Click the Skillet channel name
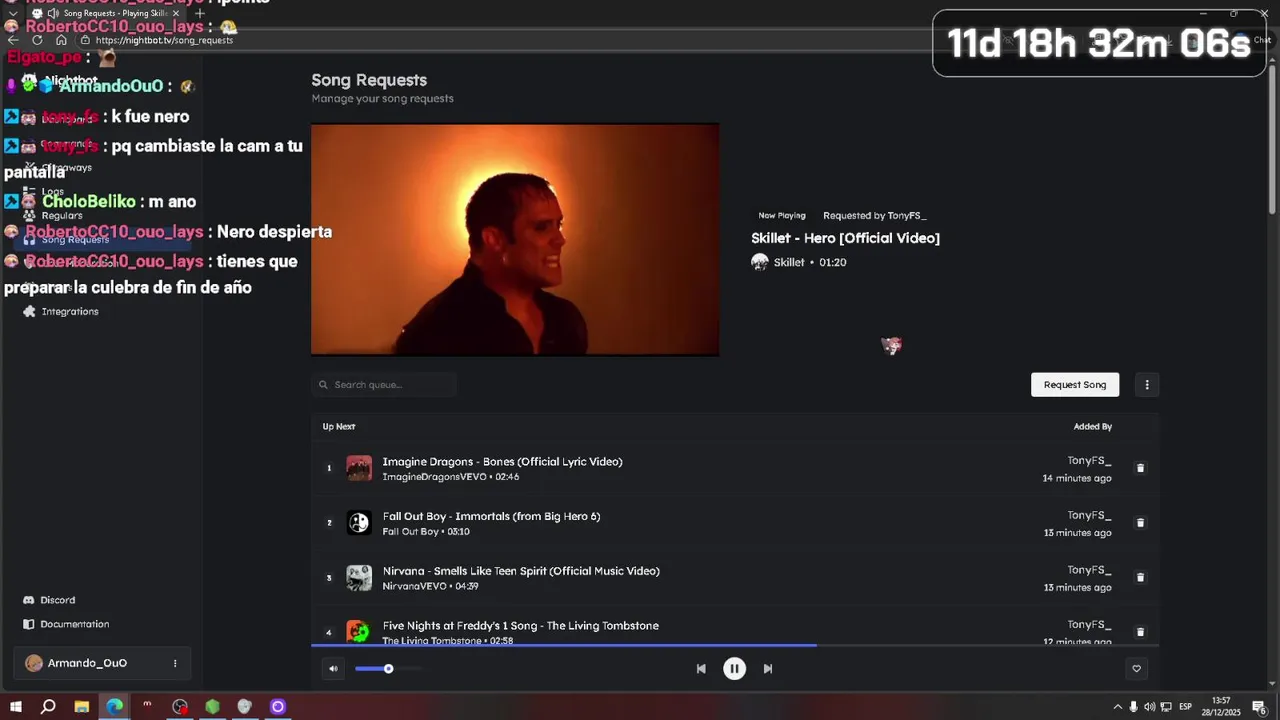This screenshot has width=1280, height=720. click(x=789, y=262)
